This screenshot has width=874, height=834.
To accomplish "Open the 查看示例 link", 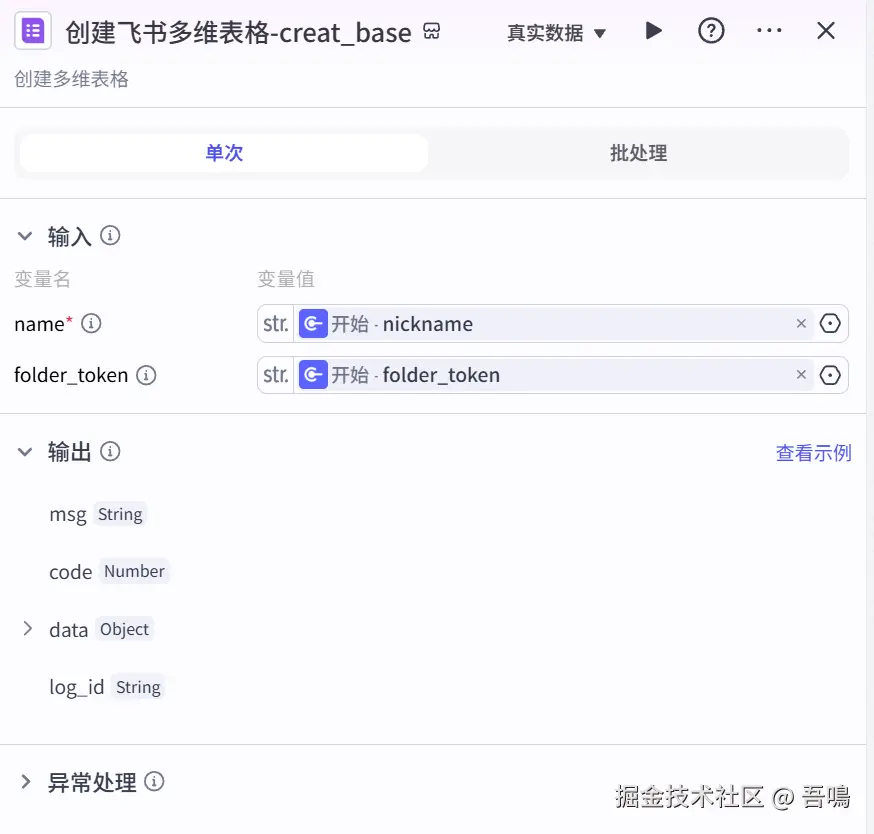I will (813, 453).
